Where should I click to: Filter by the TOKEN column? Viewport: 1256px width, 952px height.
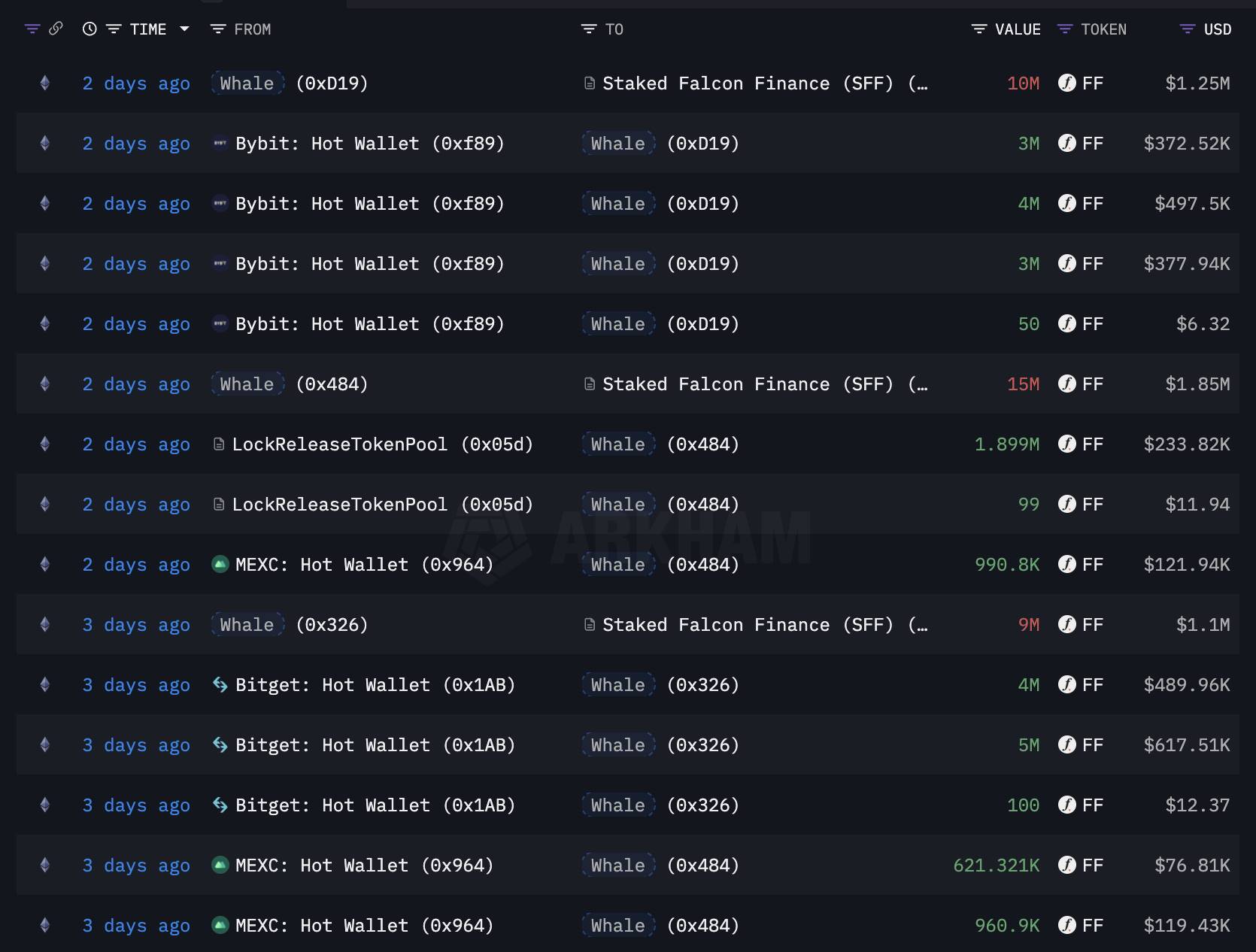click(1064, 29)
